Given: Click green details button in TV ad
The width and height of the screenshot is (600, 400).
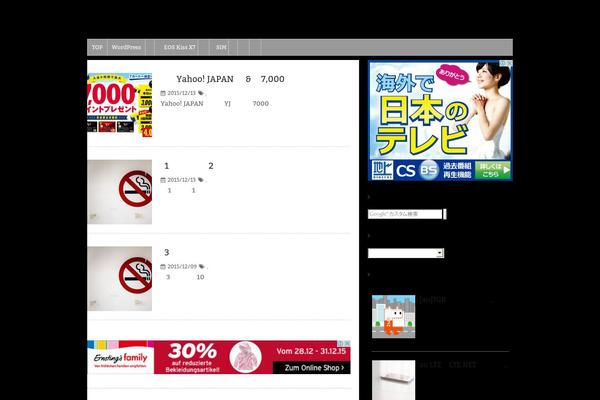Looking at the screenshot, I should click(x=493, y=170).
